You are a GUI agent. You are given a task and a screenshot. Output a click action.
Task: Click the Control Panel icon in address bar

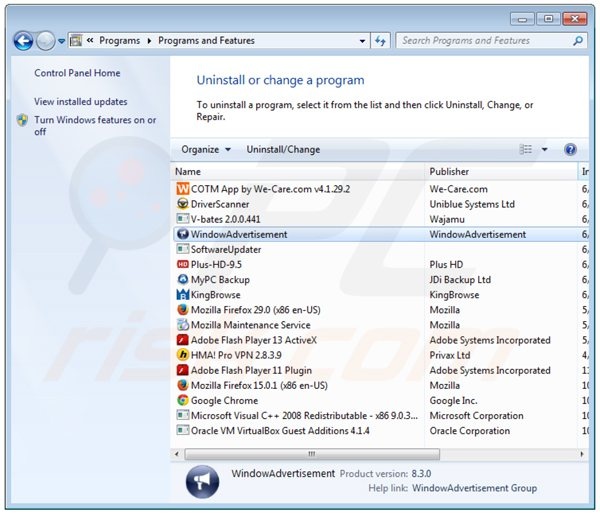[x=76, y=41]
